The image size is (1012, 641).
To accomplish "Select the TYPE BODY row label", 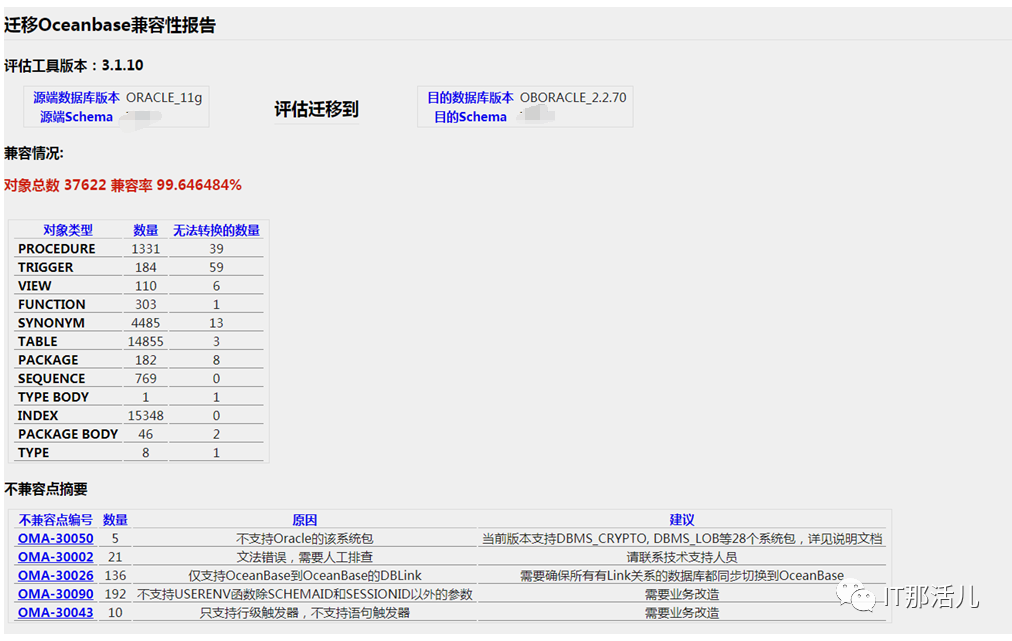I will click(x=54, y=397).
